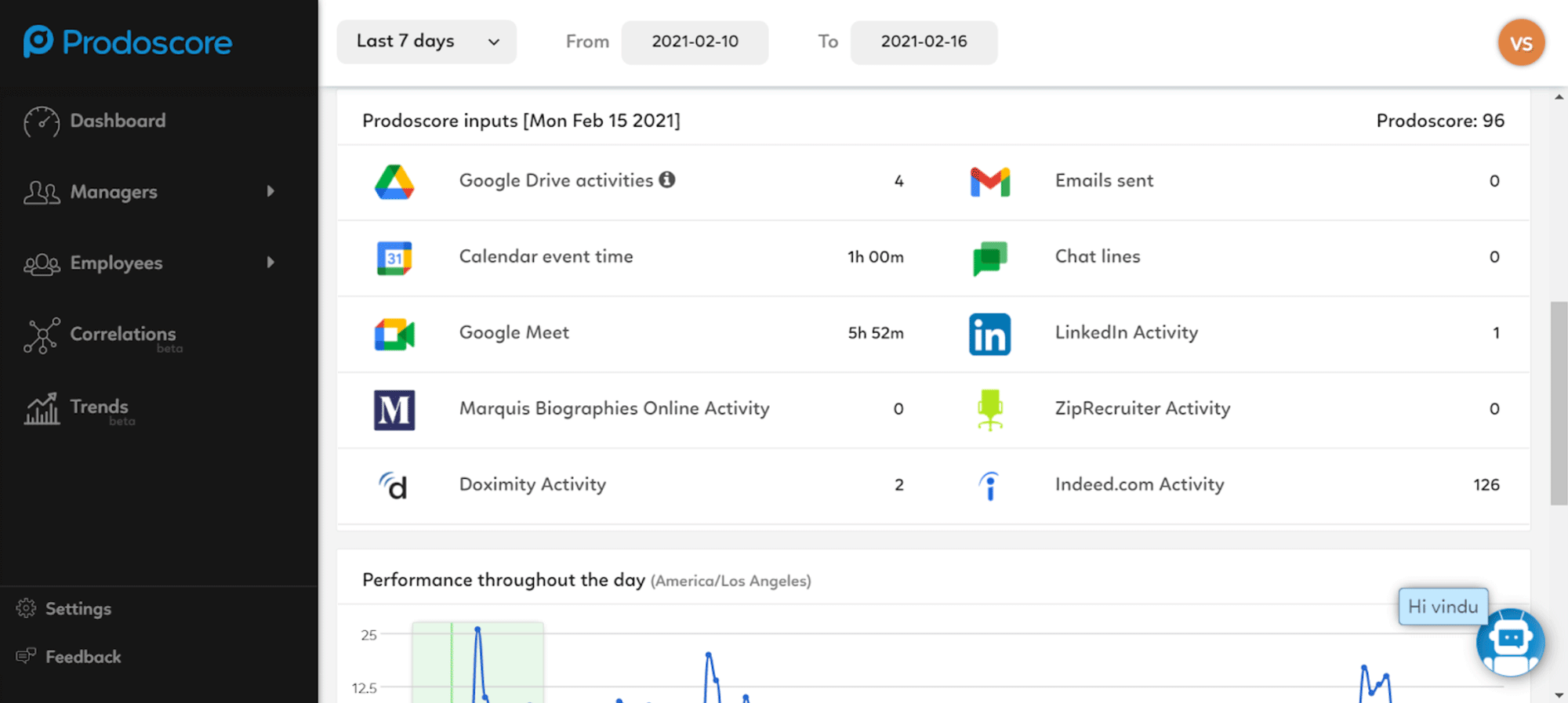1568x703 pixels.
Task: Click the LinkedIn Activity value 1
Action: pyautogui.click(x=1496, y=333)
